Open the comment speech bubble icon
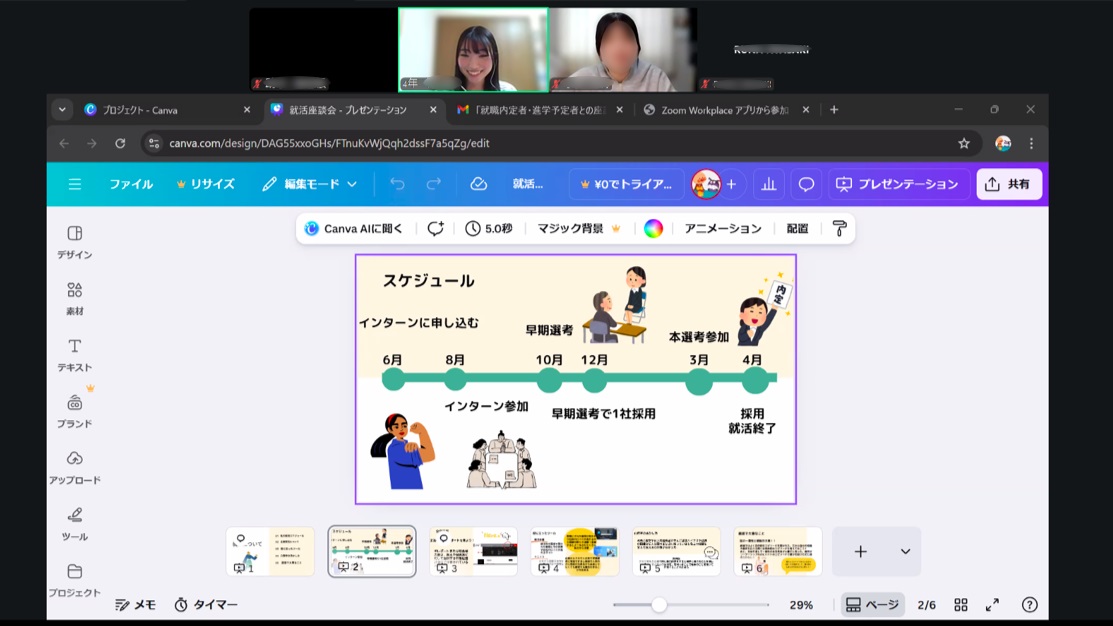 [x=806, y=184]
